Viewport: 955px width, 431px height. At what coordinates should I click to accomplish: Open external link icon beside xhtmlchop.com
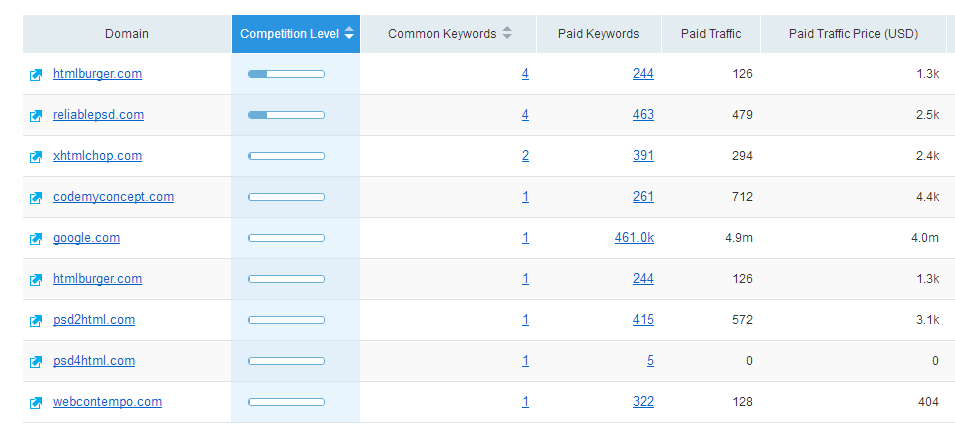pos(36,156)
